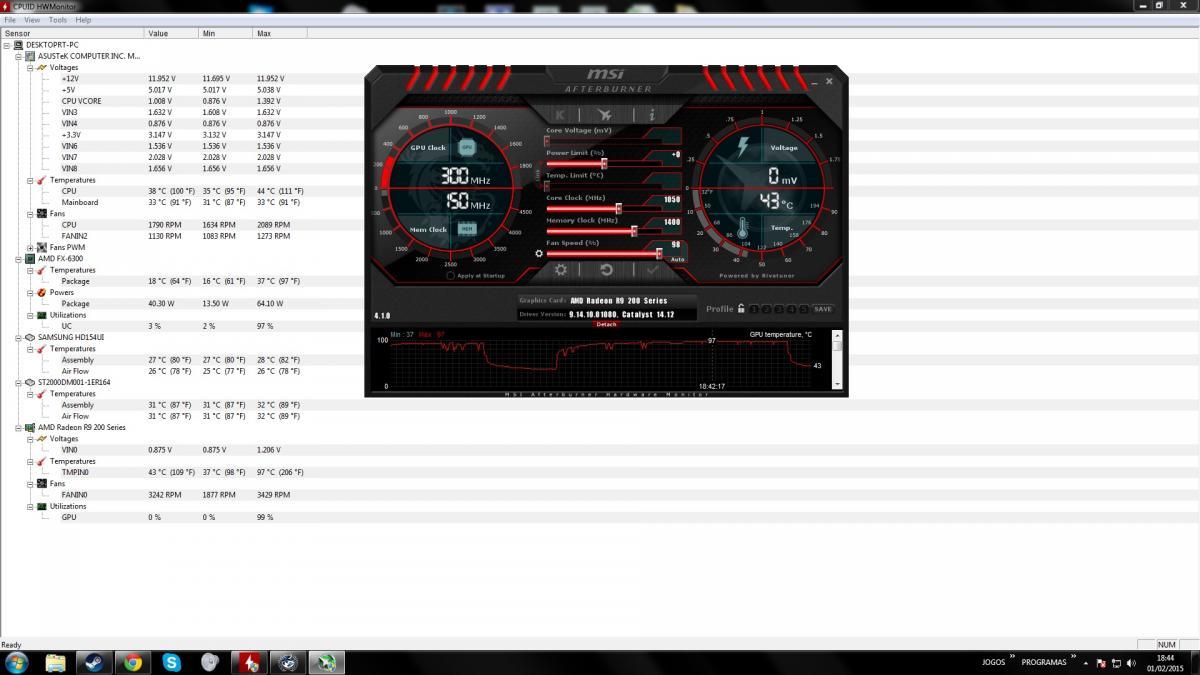This screenshot has width=1200, height=675.
Task: Collapse the ST2000DM001-1ER164 node
Action: [x=18, y=382]
